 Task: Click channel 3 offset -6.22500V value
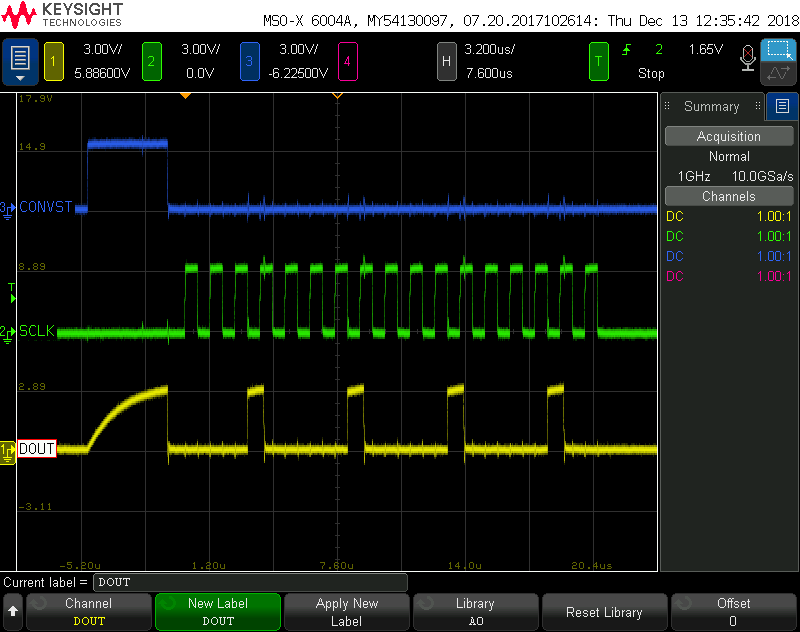298,73
